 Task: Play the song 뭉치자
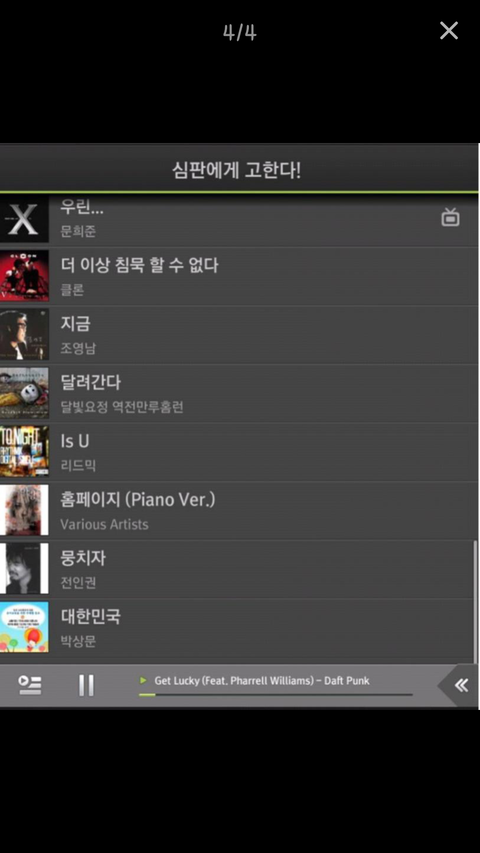239,569
